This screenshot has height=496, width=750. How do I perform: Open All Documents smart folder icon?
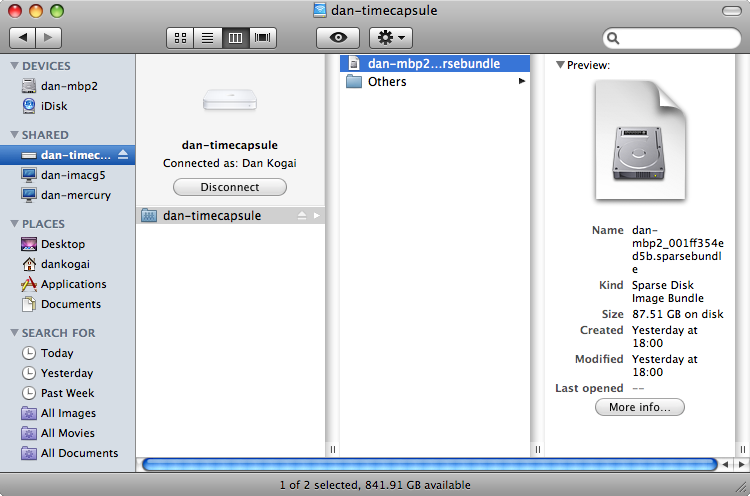coord(29,453)
